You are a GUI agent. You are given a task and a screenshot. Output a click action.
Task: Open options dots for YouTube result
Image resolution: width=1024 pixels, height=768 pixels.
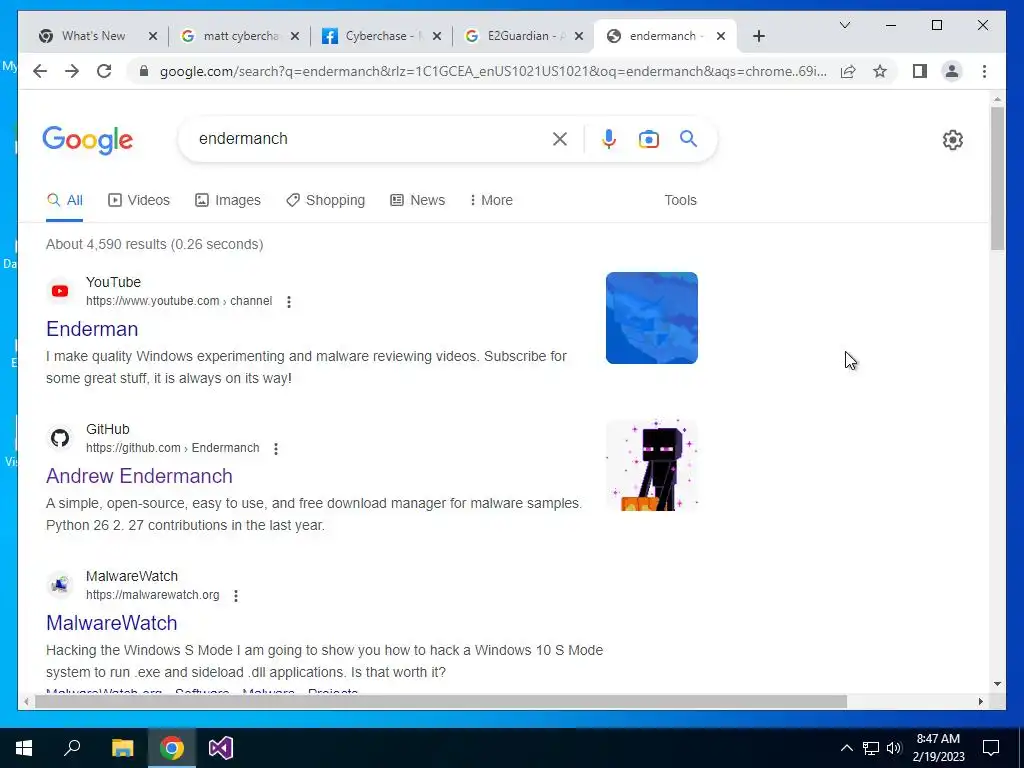pos(289,302)
